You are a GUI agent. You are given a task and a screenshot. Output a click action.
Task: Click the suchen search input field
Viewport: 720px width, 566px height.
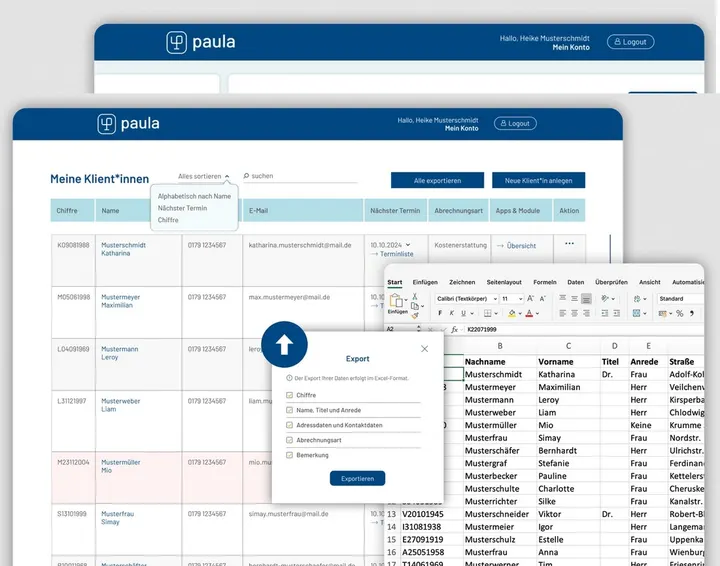tap(300, 176)
